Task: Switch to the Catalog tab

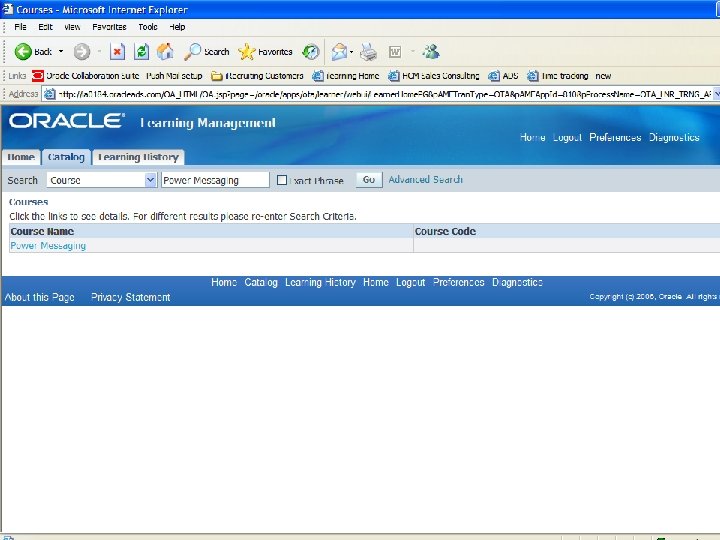Action: click(66, 157)
